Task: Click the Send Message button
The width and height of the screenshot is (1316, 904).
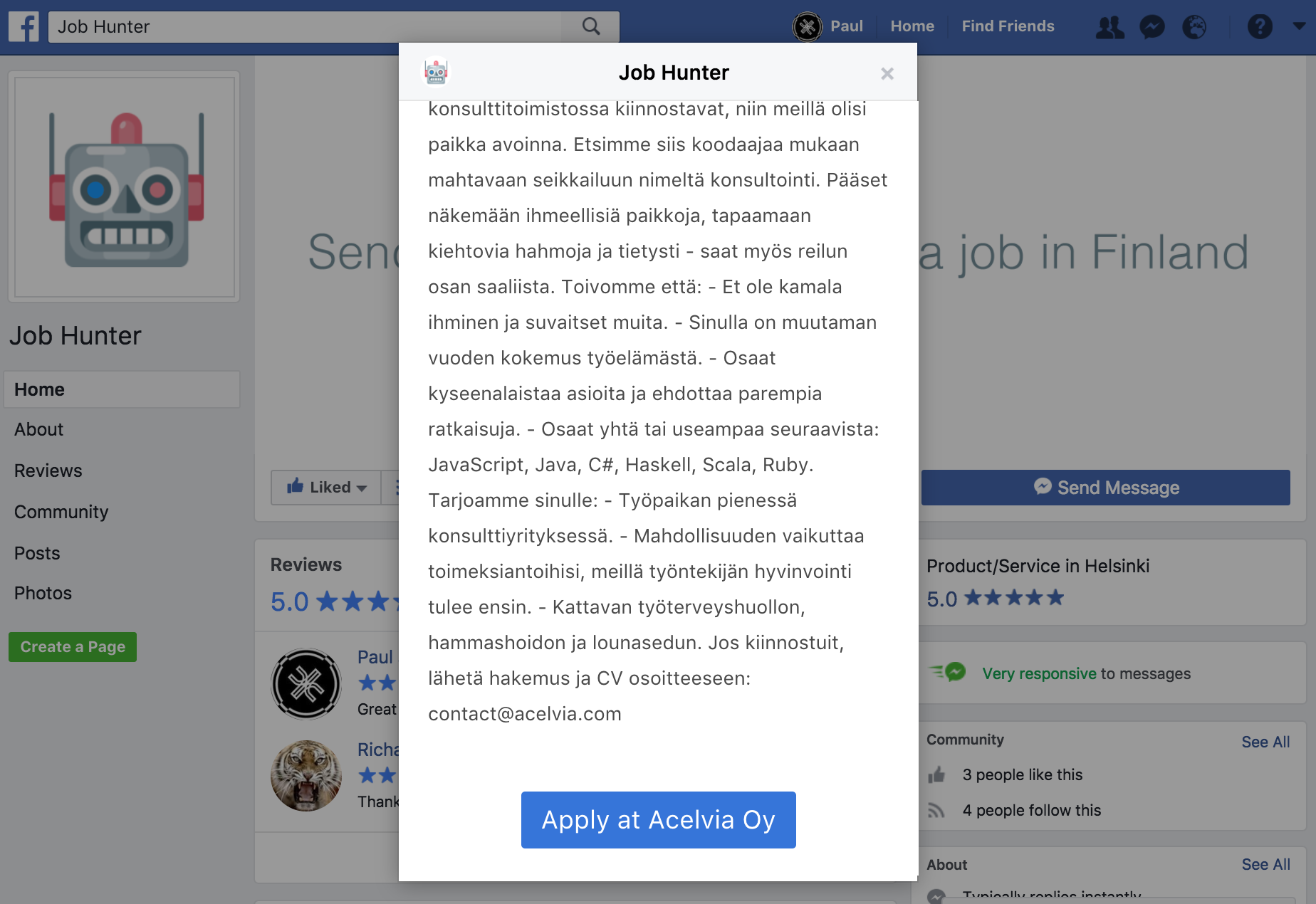Action: [x=1106, y=488]
